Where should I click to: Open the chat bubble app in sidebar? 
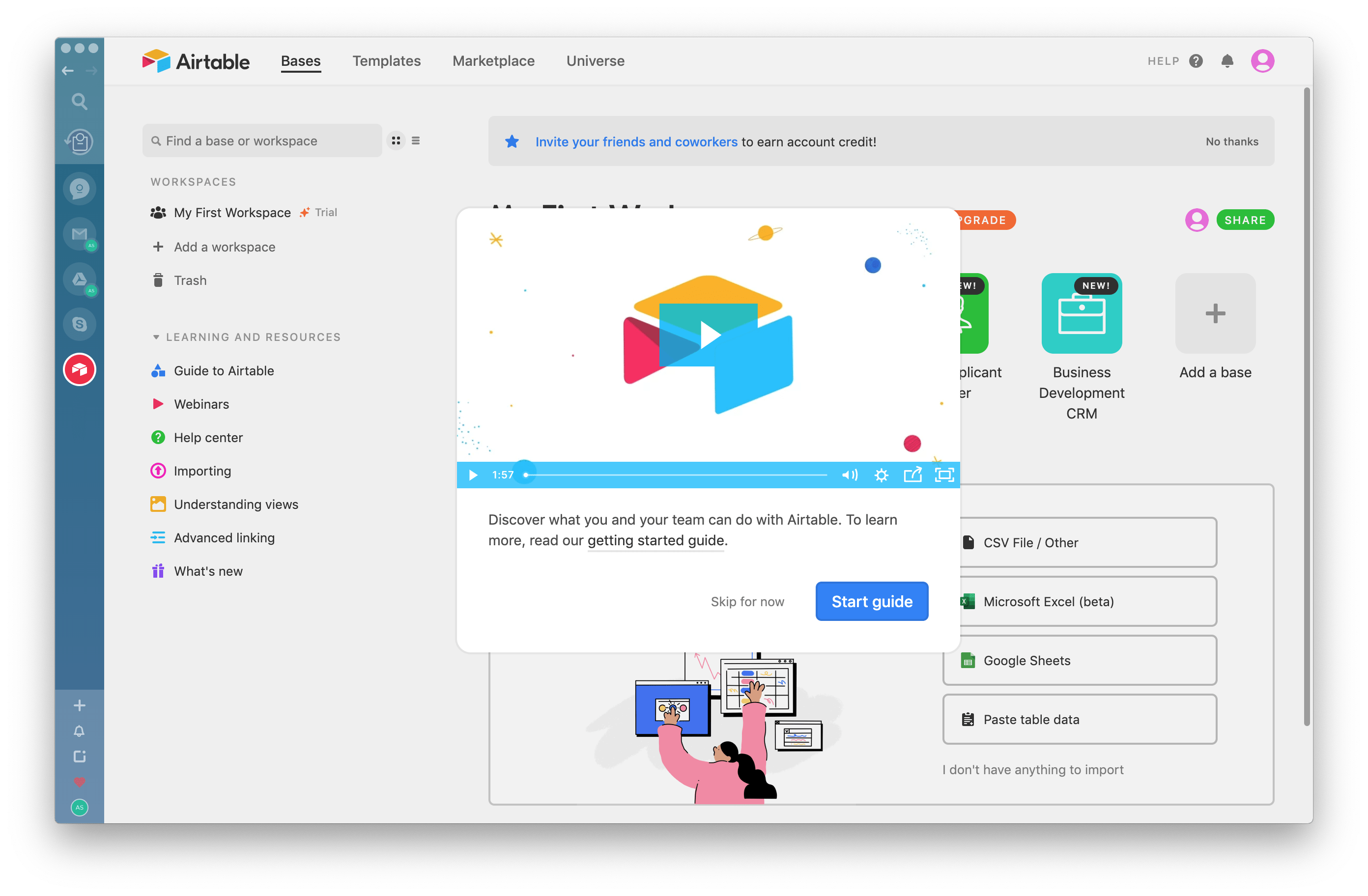[x=79, y=189]
